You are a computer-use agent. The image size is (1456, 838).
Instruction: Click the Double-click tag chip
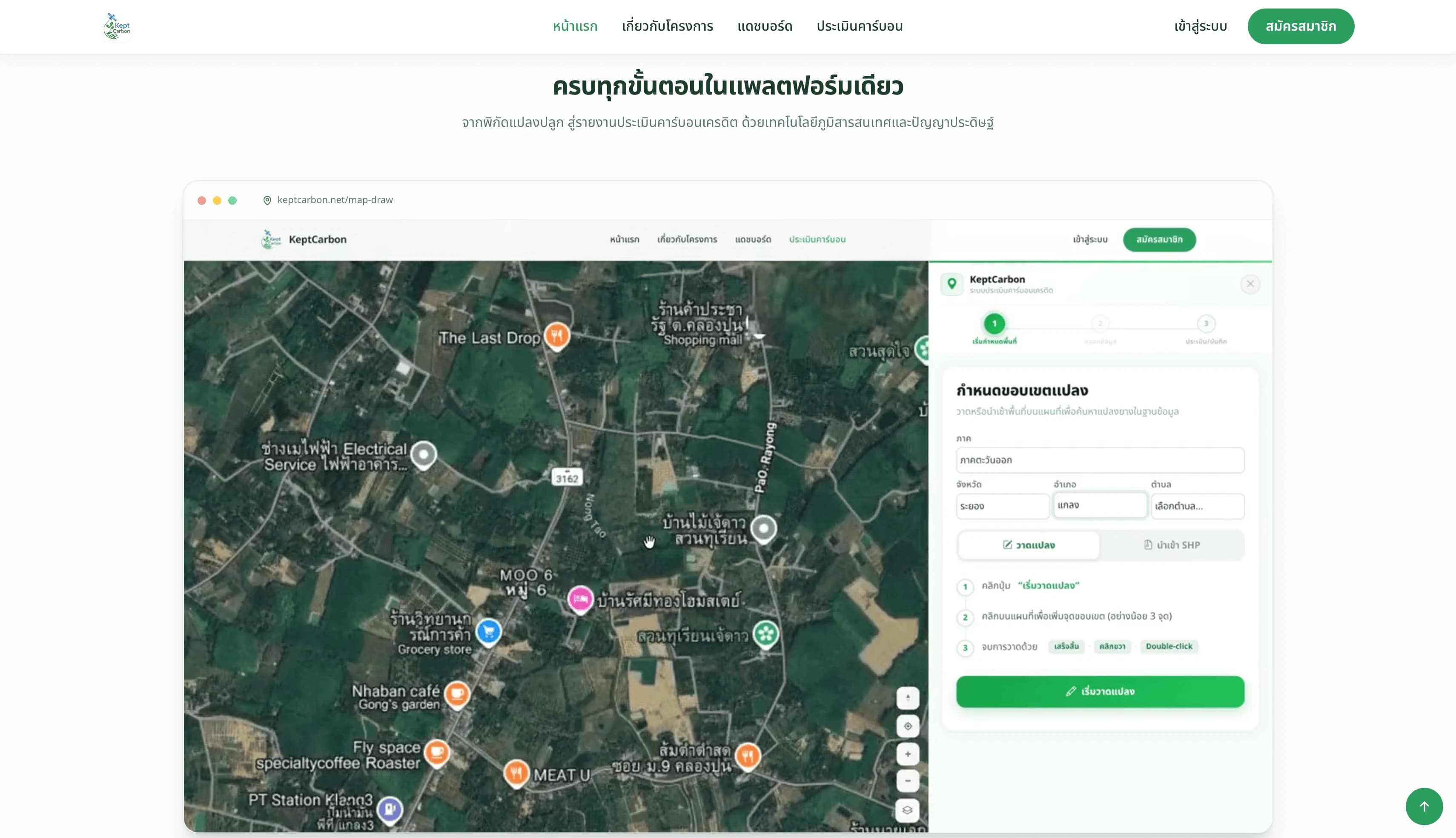tap(1169, 646)
